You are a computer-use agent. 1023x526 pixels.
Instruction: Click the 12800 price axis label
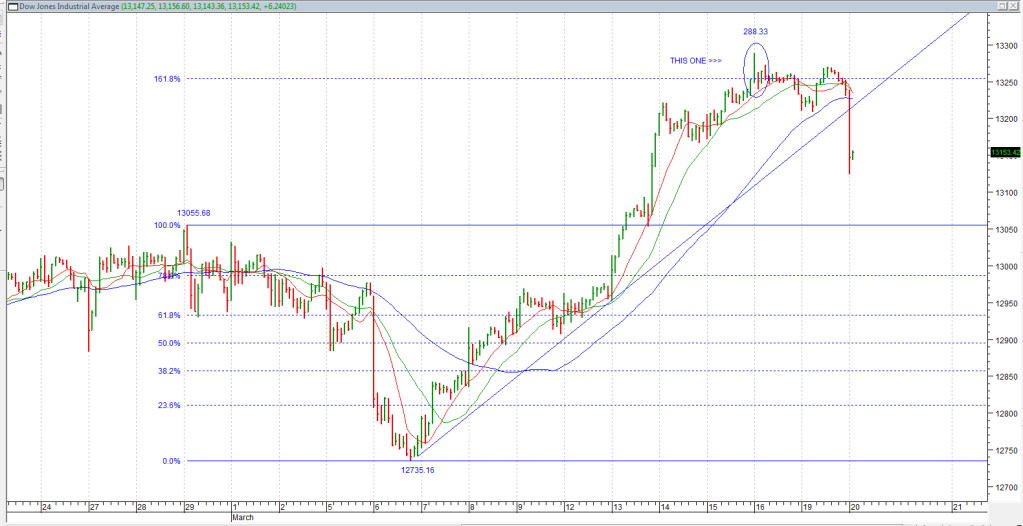tap(1005, 414)
